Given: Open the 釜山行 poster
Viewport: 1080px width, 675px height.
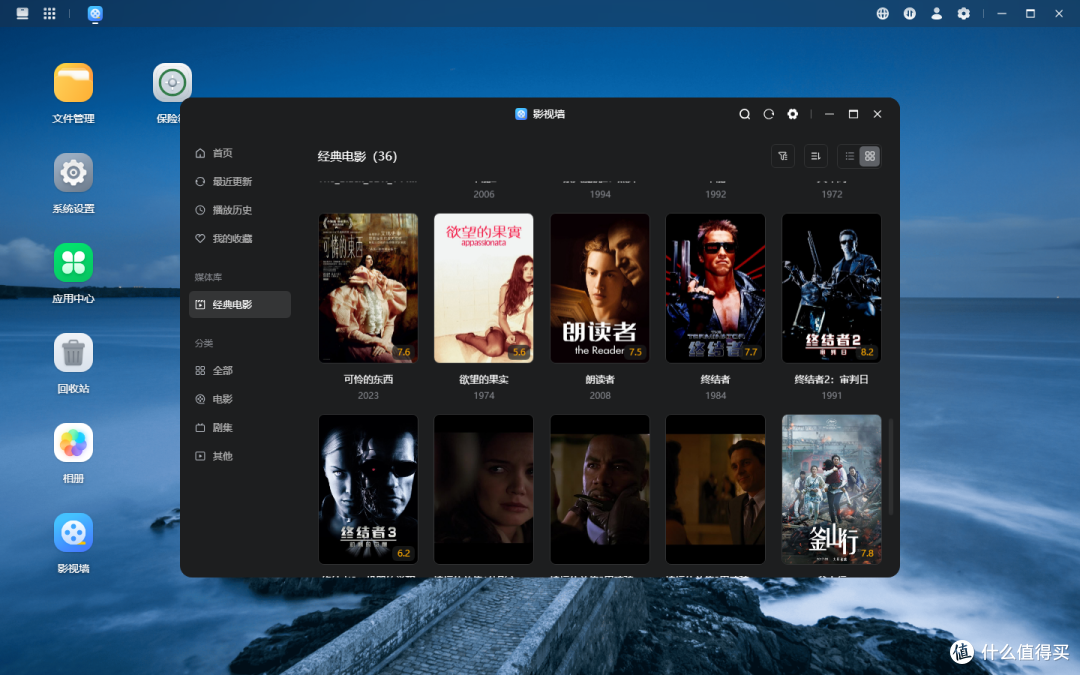Looking at the screenshot, I should [831, 489].
